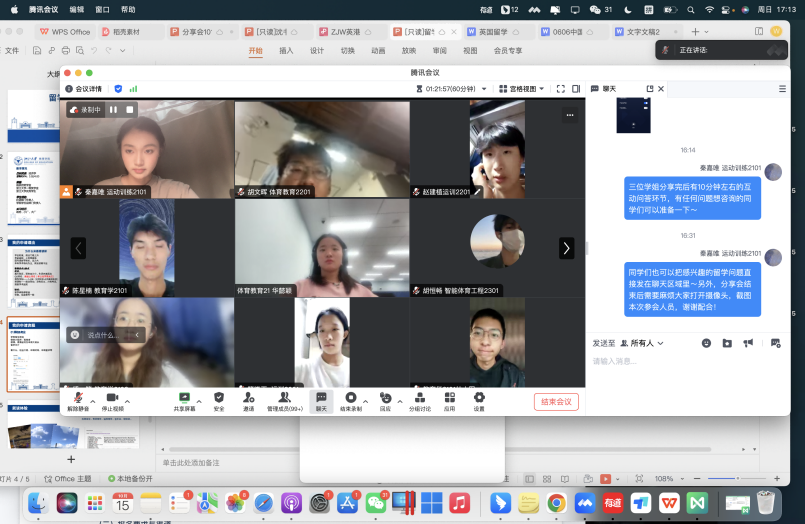Click 会议详情 meeting details
805x524 pixels.
click(88, 89)
